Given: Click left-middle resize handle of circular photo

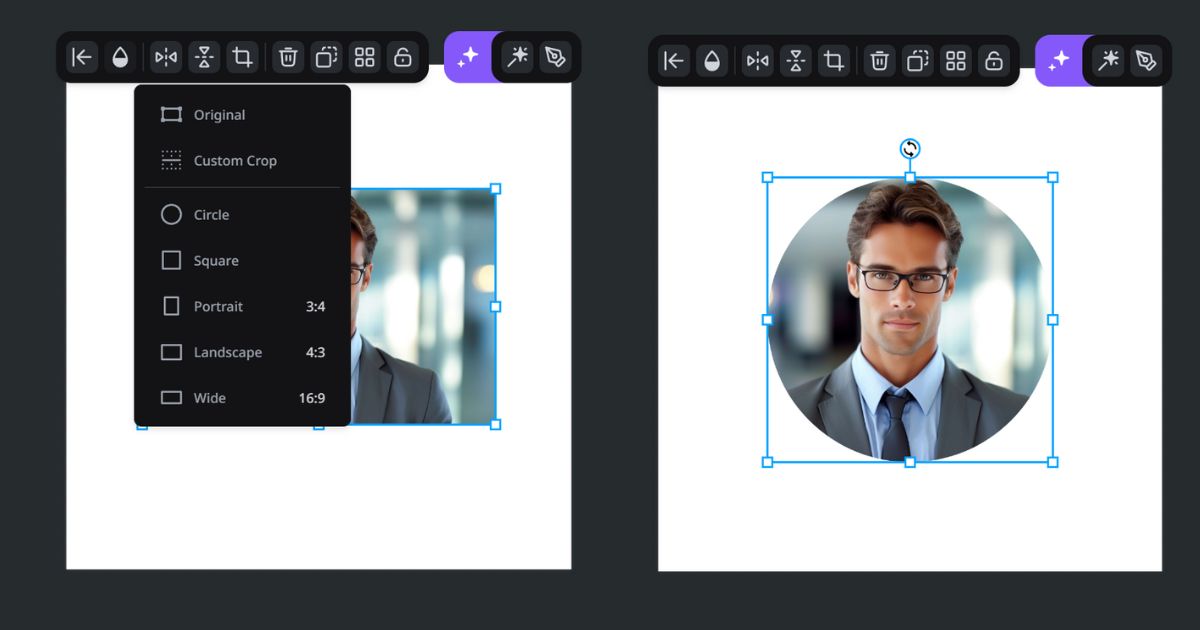Looking at the screenshot, I should 768,320.
